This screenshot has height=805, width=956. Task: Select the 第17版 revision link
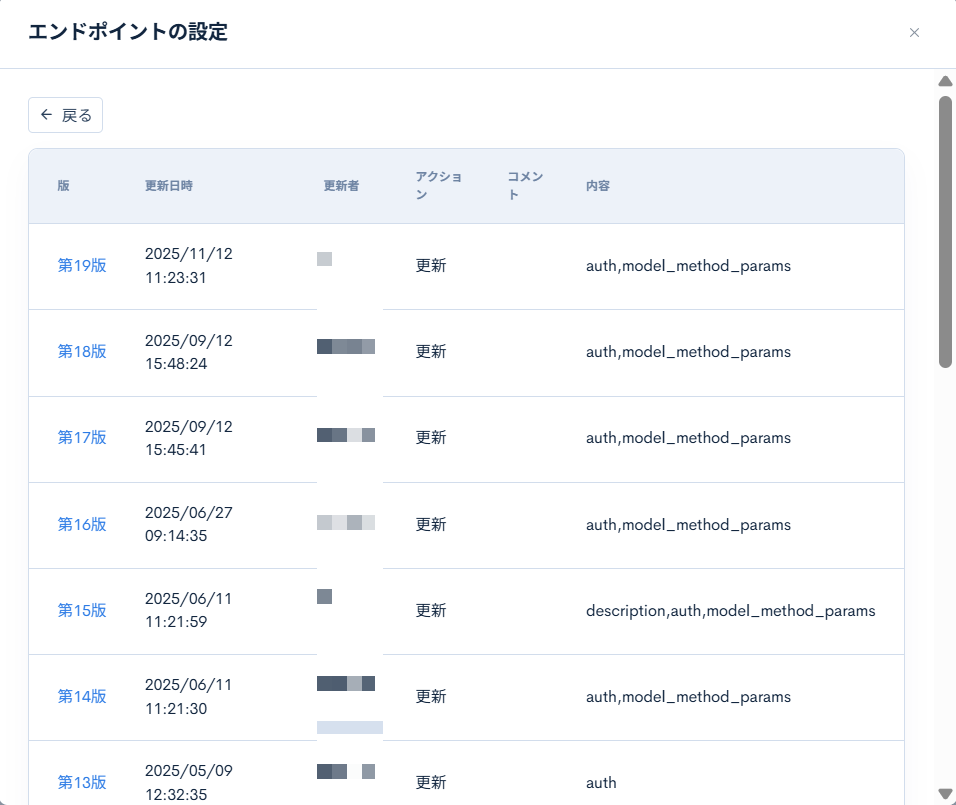point(80,438)
